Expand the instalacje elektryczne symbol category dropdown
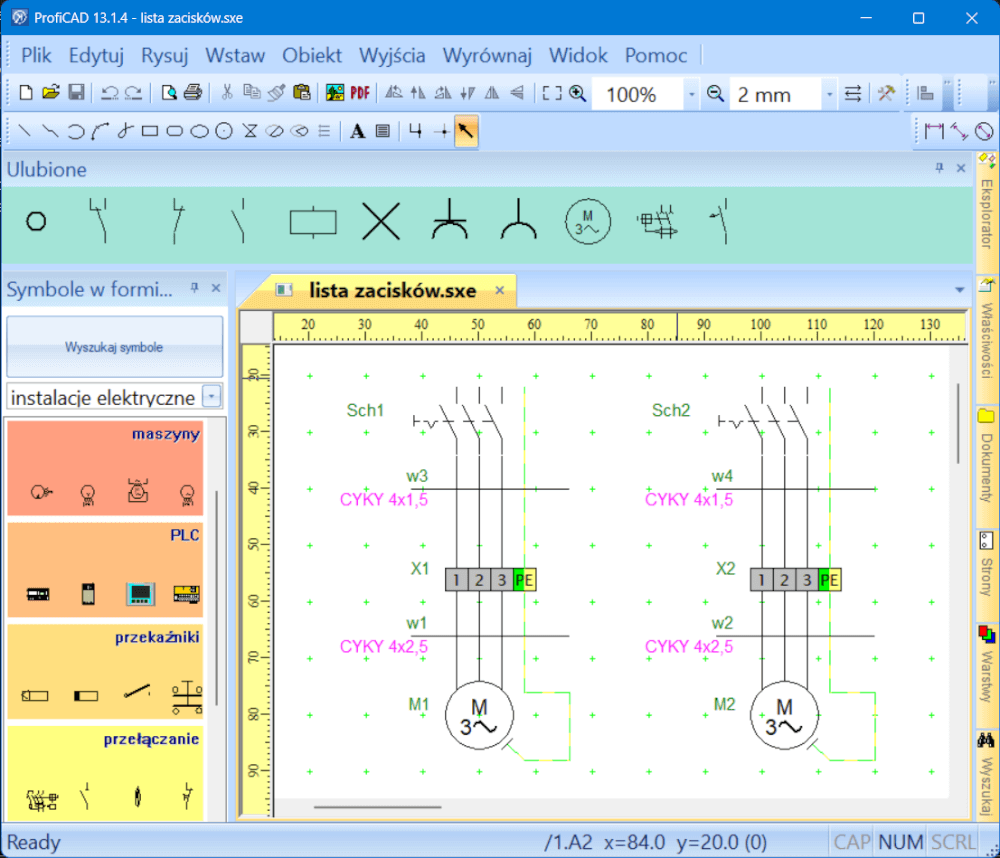 tap(212, 397)
